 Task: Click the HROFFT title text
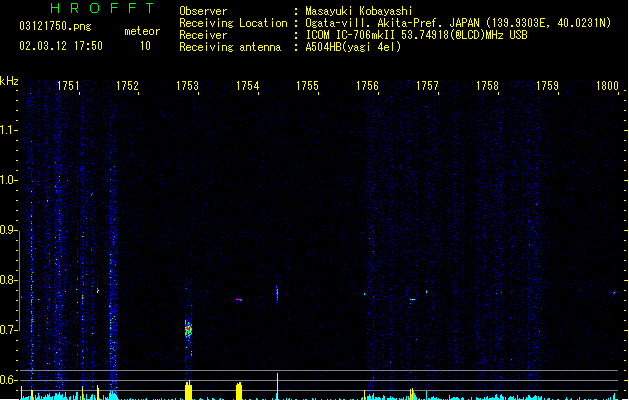click(x=103, y=8)
